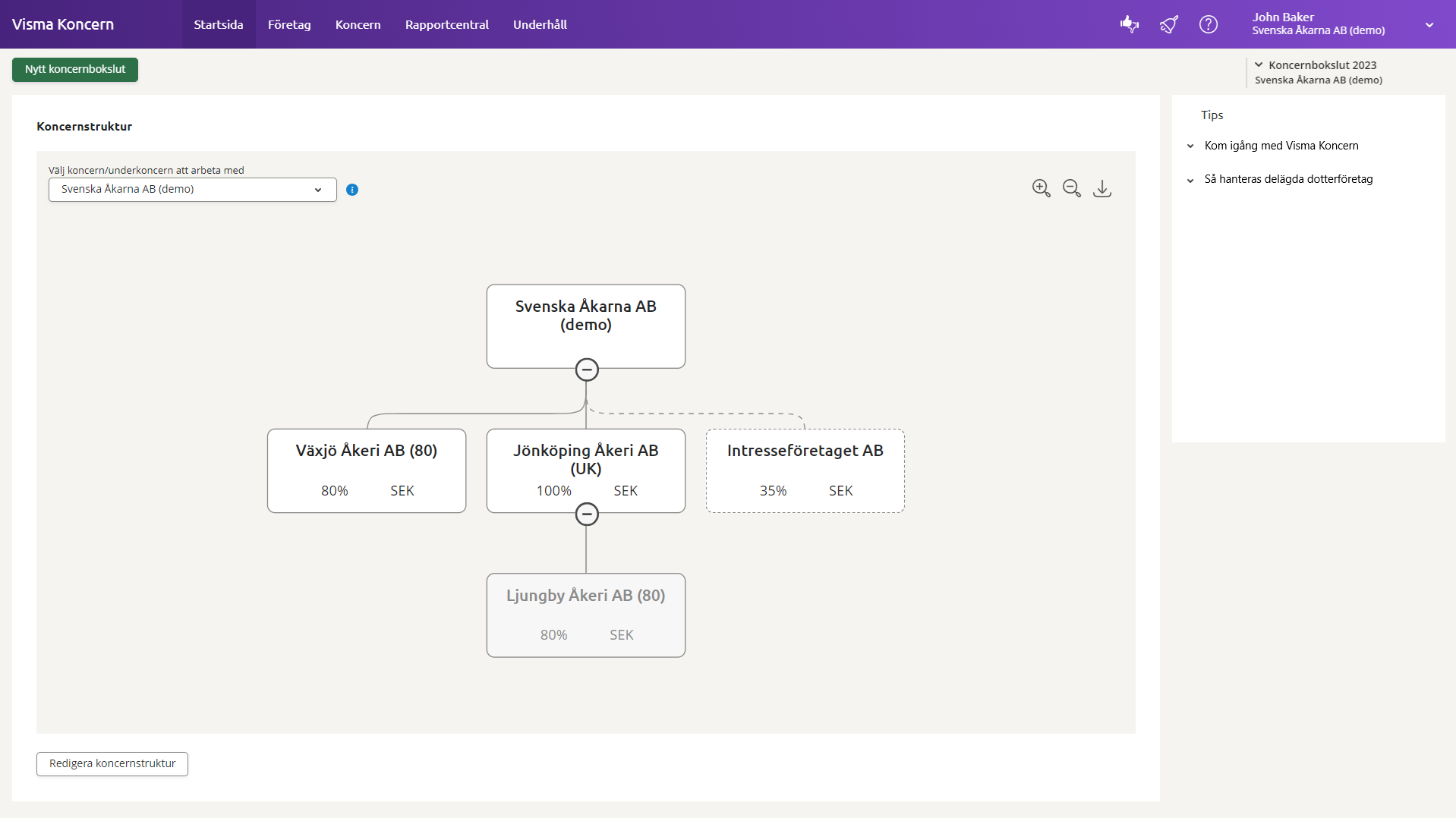Select the Jönköping Åkeri AB (UK) node

(x=586, y=470)
